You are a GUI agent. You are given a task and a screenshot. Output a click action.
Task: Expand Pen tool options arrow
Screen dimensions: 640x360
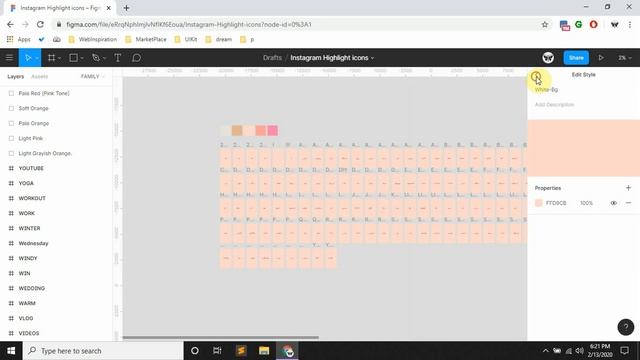pos(104,58)
